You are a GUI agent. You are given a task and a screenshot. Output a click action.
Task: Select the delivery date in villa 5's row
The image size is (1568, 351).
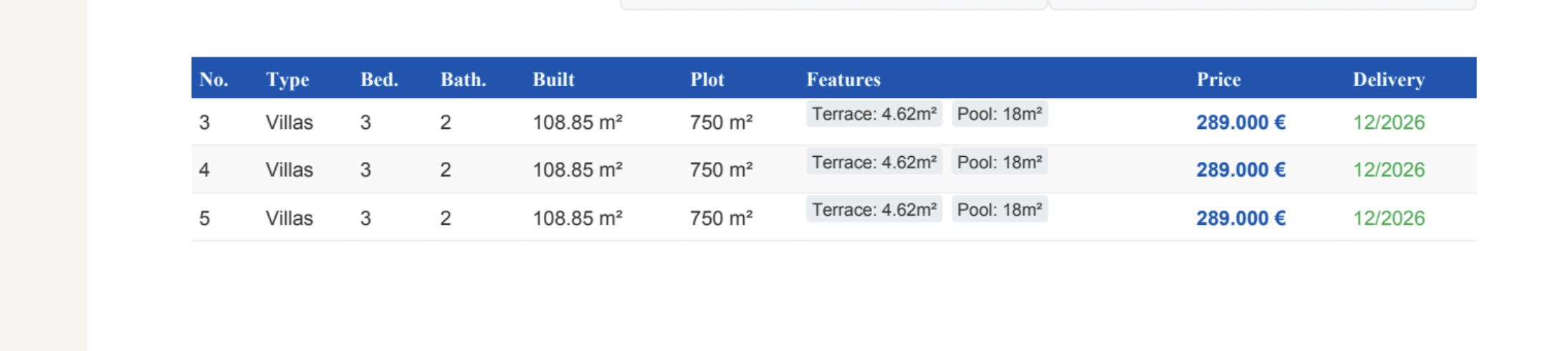click(x=1388, y=218)
